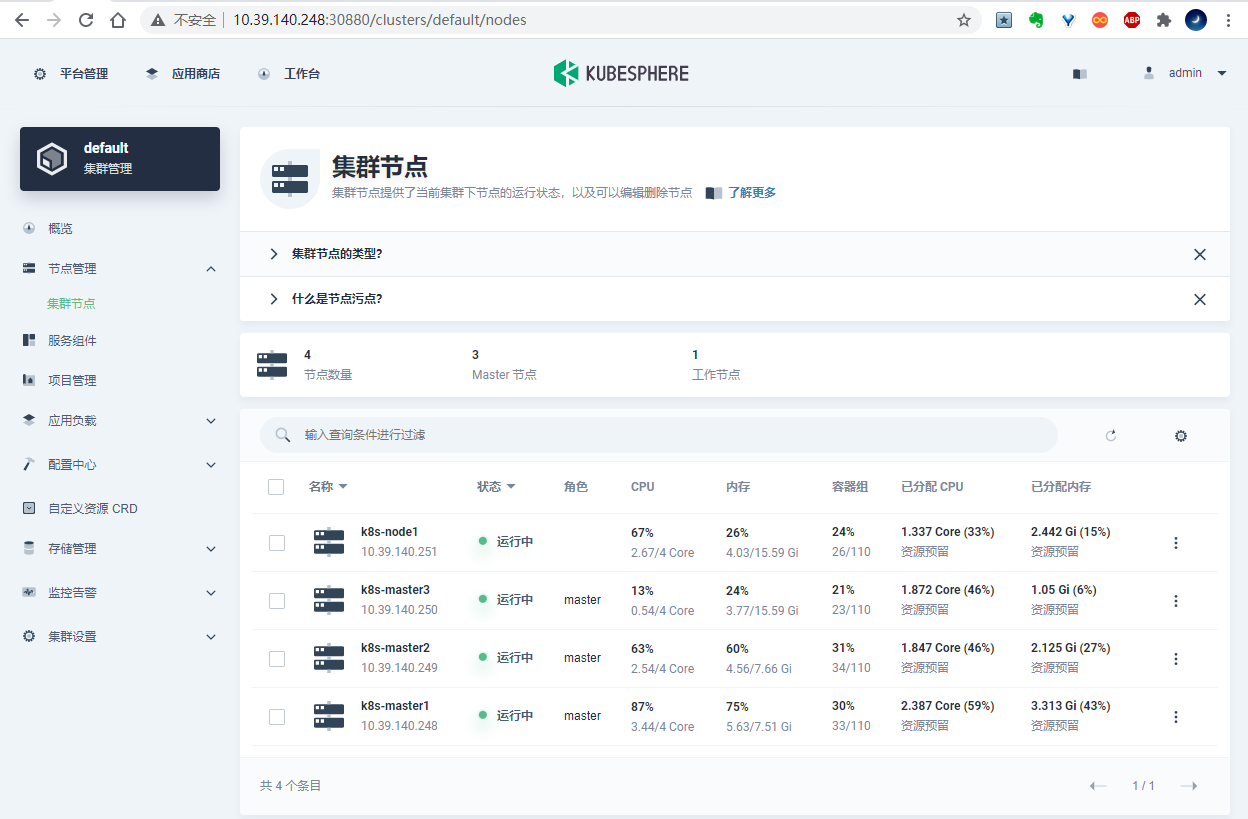Open k8s-master2 node details link
This screenshot has height=819, width=1248.
click(395, 648)
